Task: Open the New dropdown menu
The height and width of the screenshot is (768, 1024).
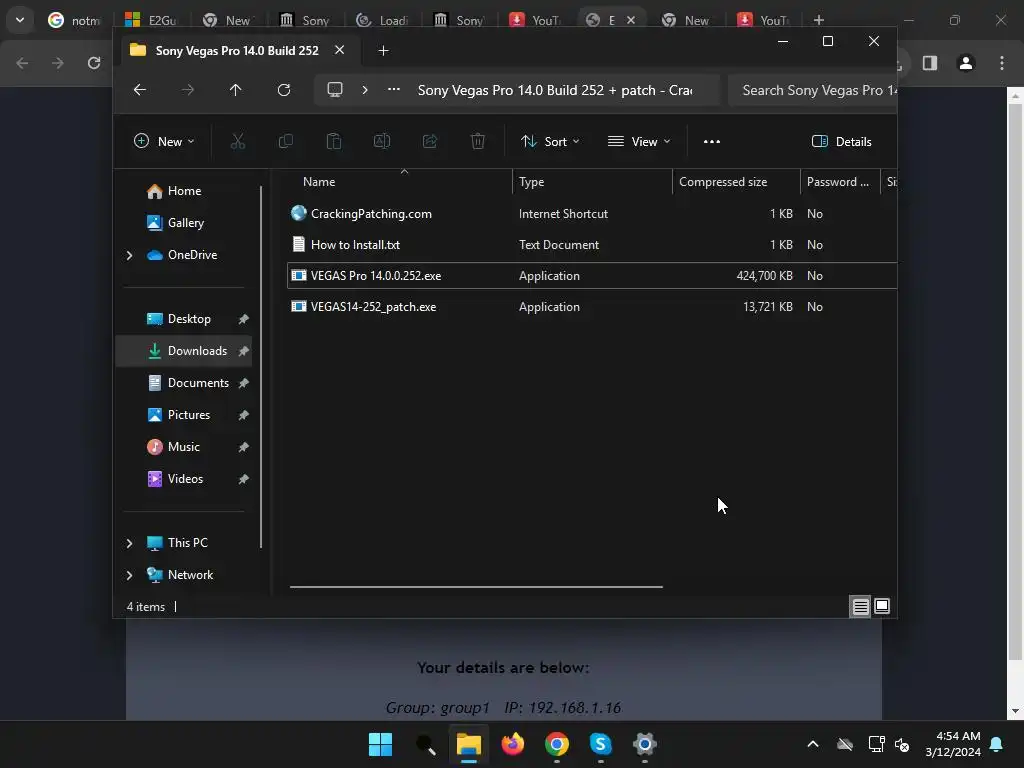Action: (164, 141)
